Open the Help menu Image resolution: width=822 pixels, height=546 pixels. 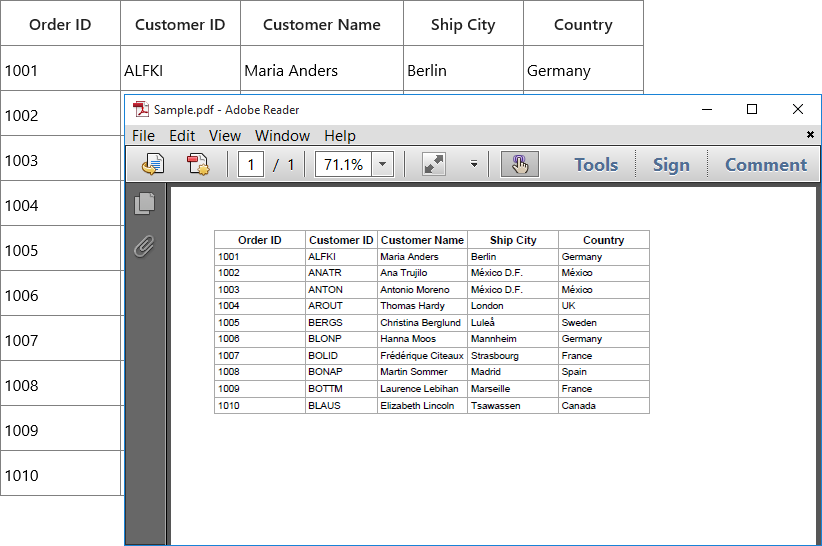[340, 136]
